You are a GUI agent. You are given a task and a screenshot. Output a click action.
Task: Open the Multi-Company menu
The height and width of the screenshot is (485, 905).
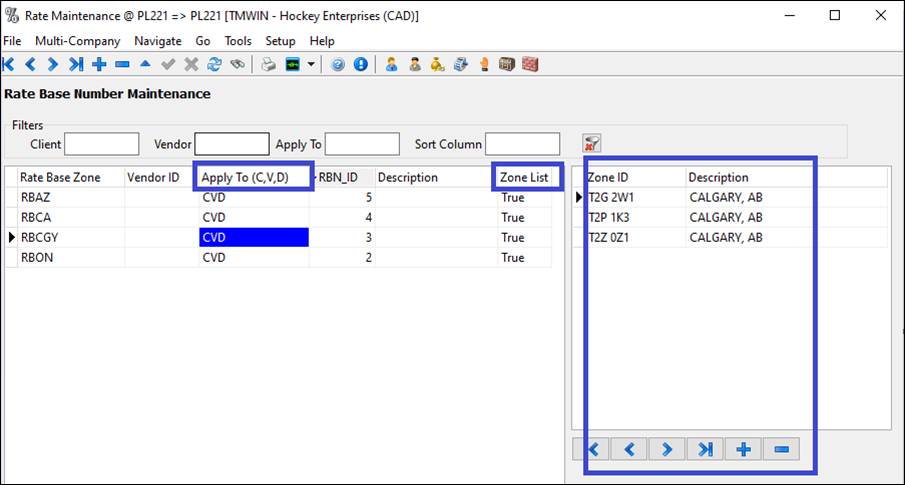tap(77, 41)
